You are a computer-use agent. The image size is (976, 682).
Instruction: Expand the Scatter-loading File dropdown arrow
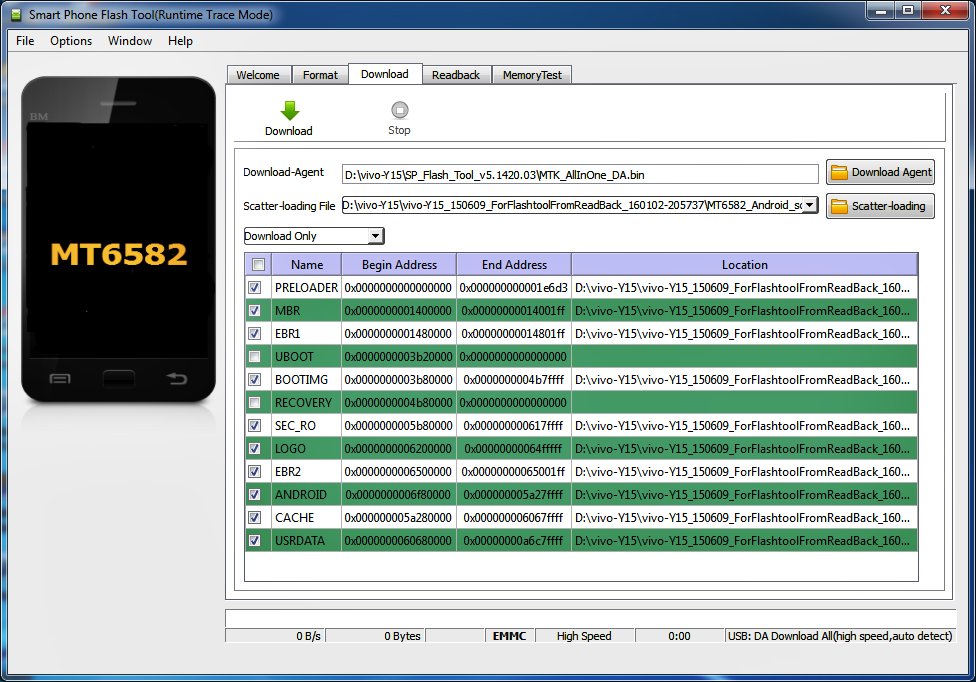coord(810,206)
